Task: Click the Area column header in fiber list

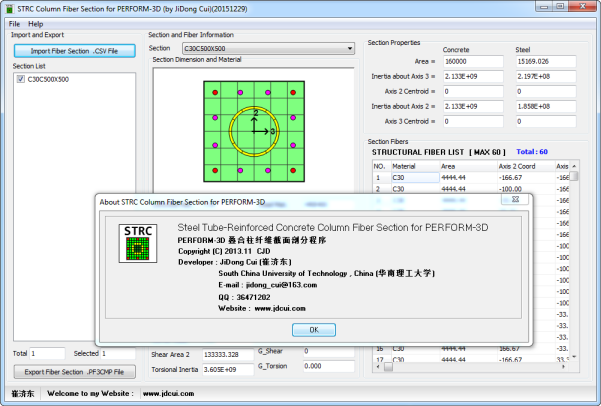Action: (468, 166)
